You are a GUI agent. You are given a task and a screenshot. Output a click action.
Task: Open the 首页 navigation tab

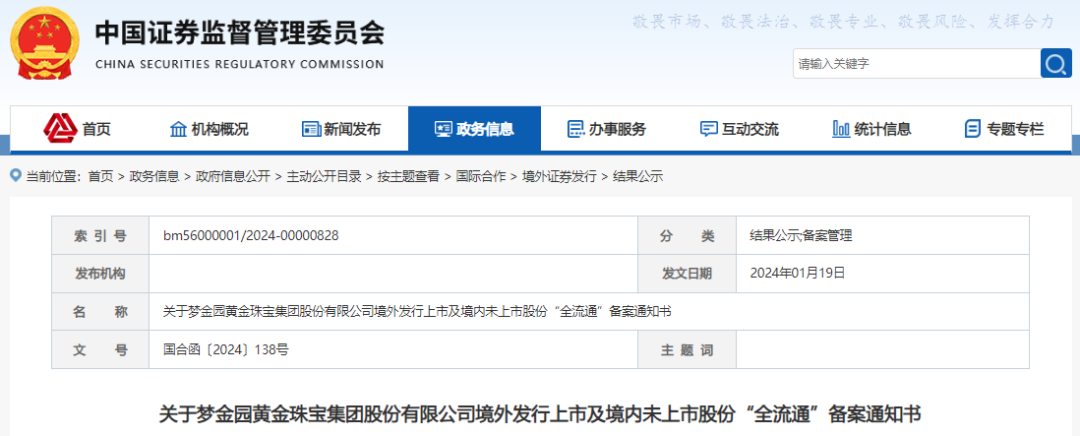click(76, 129)
